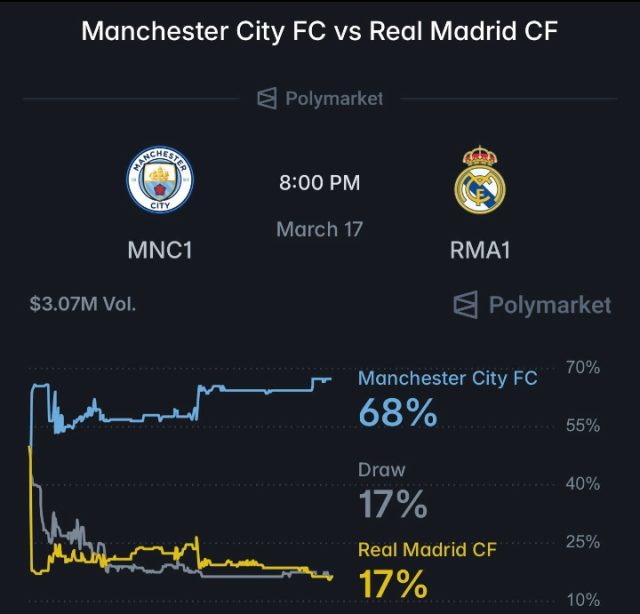640x614 pixels.
Task: Click the March 17 match date
Action: pos(320,229)
